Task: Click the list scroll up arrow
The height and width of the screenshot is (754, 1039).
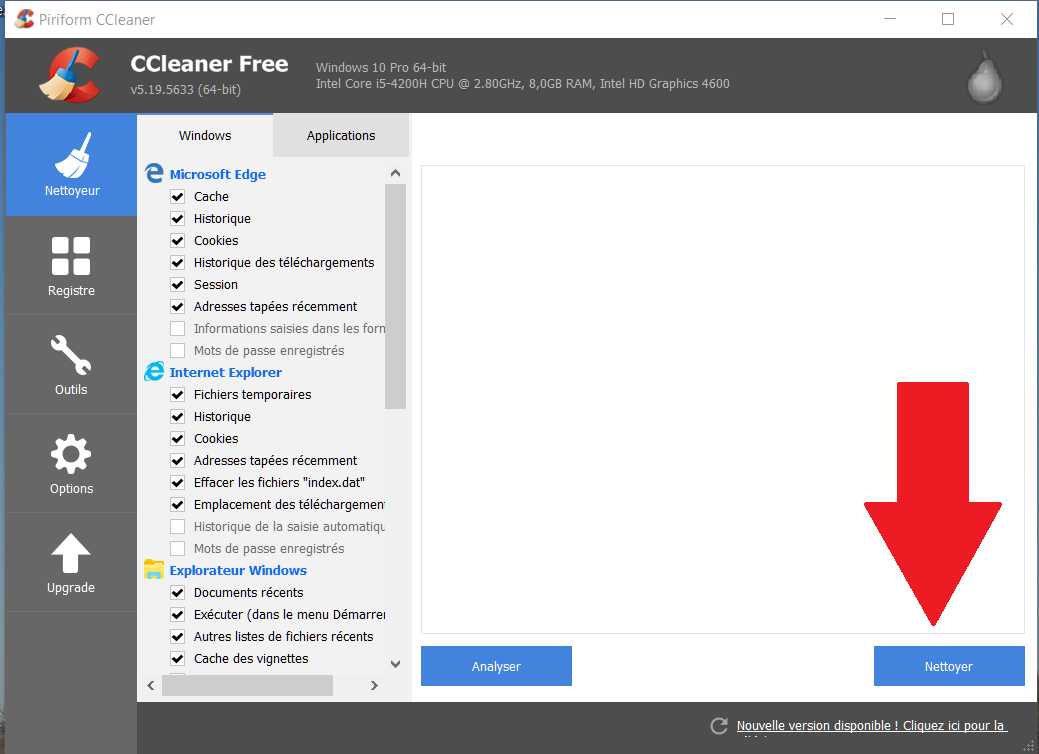Action: coord(396,173)
